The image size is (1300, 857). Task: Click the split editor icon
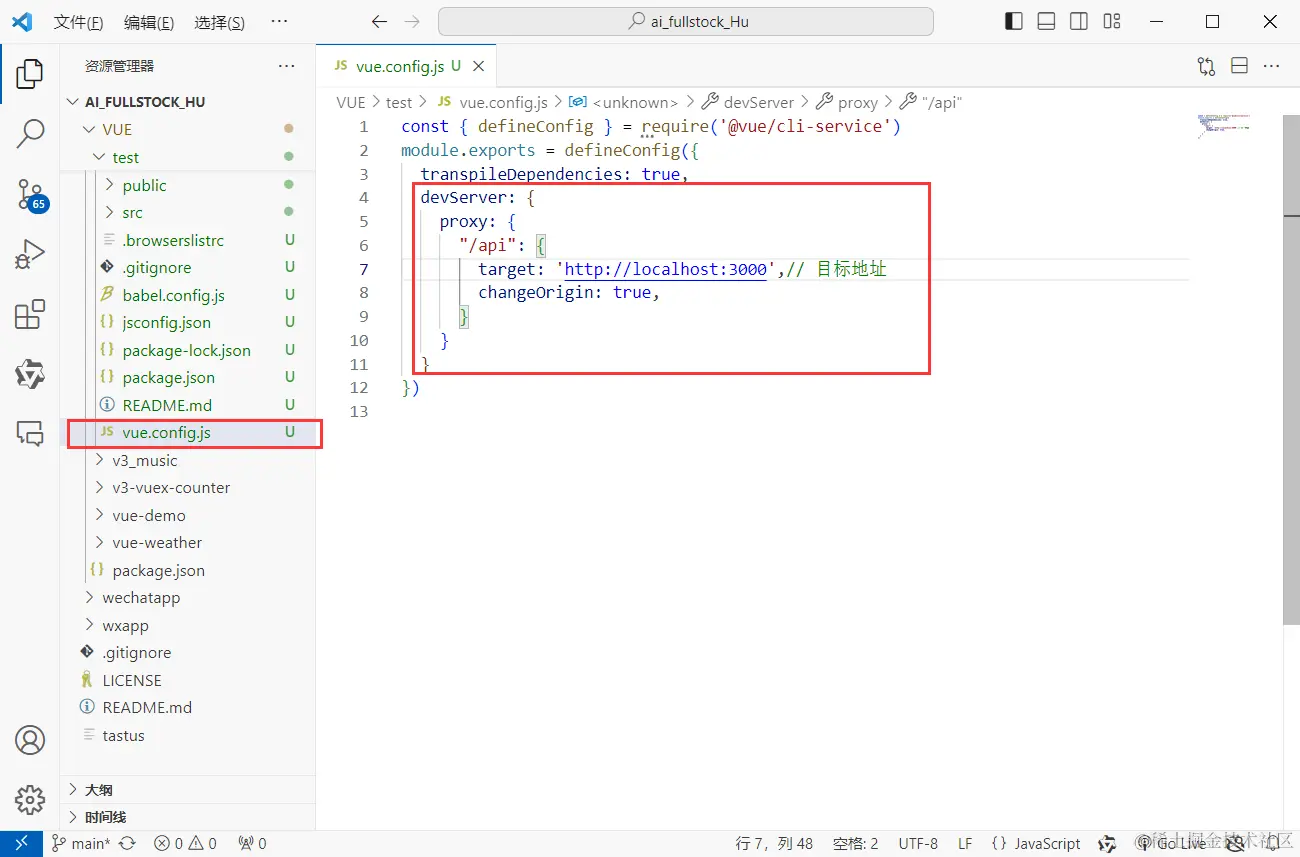pos(1239,66)
